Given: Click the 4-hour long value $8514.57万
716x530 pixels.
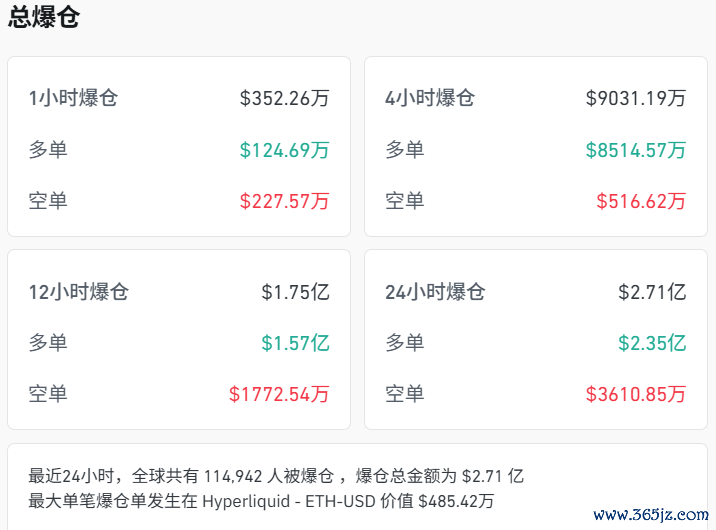Looking at the screenshot, I should 636,150.
